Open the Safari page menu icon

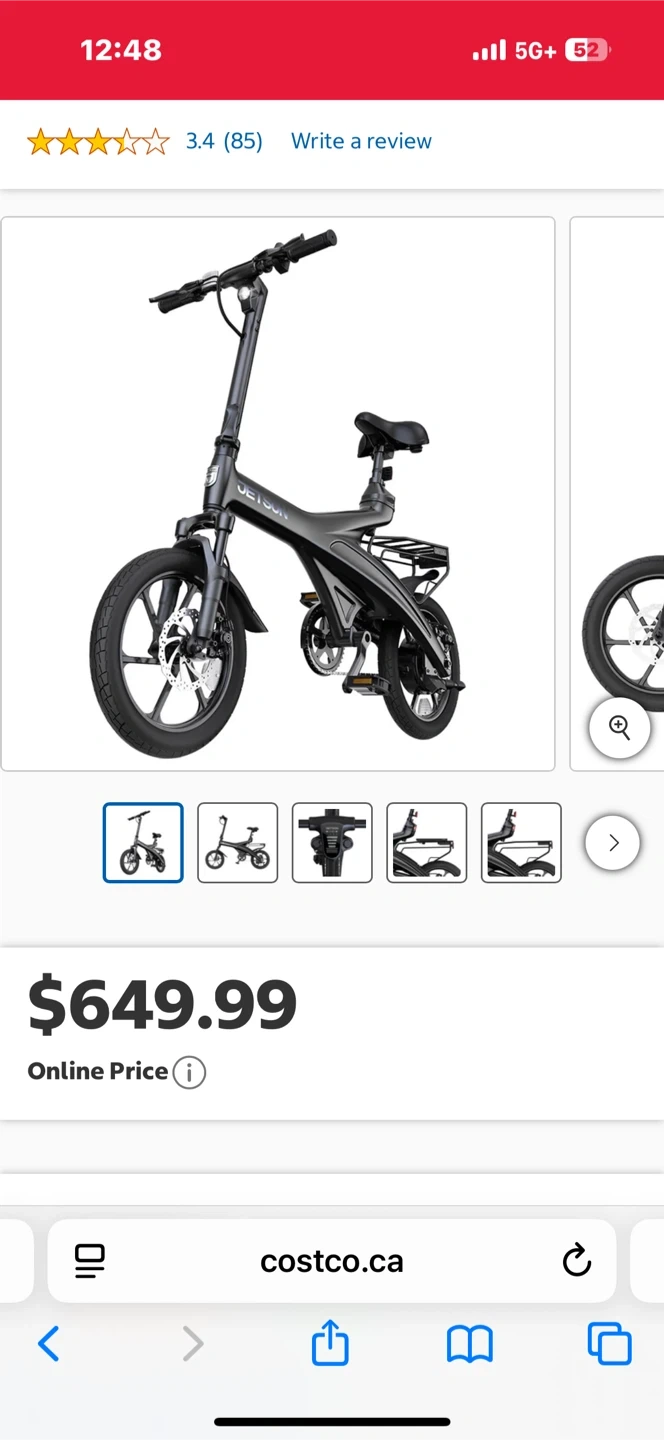point(90,1261)
